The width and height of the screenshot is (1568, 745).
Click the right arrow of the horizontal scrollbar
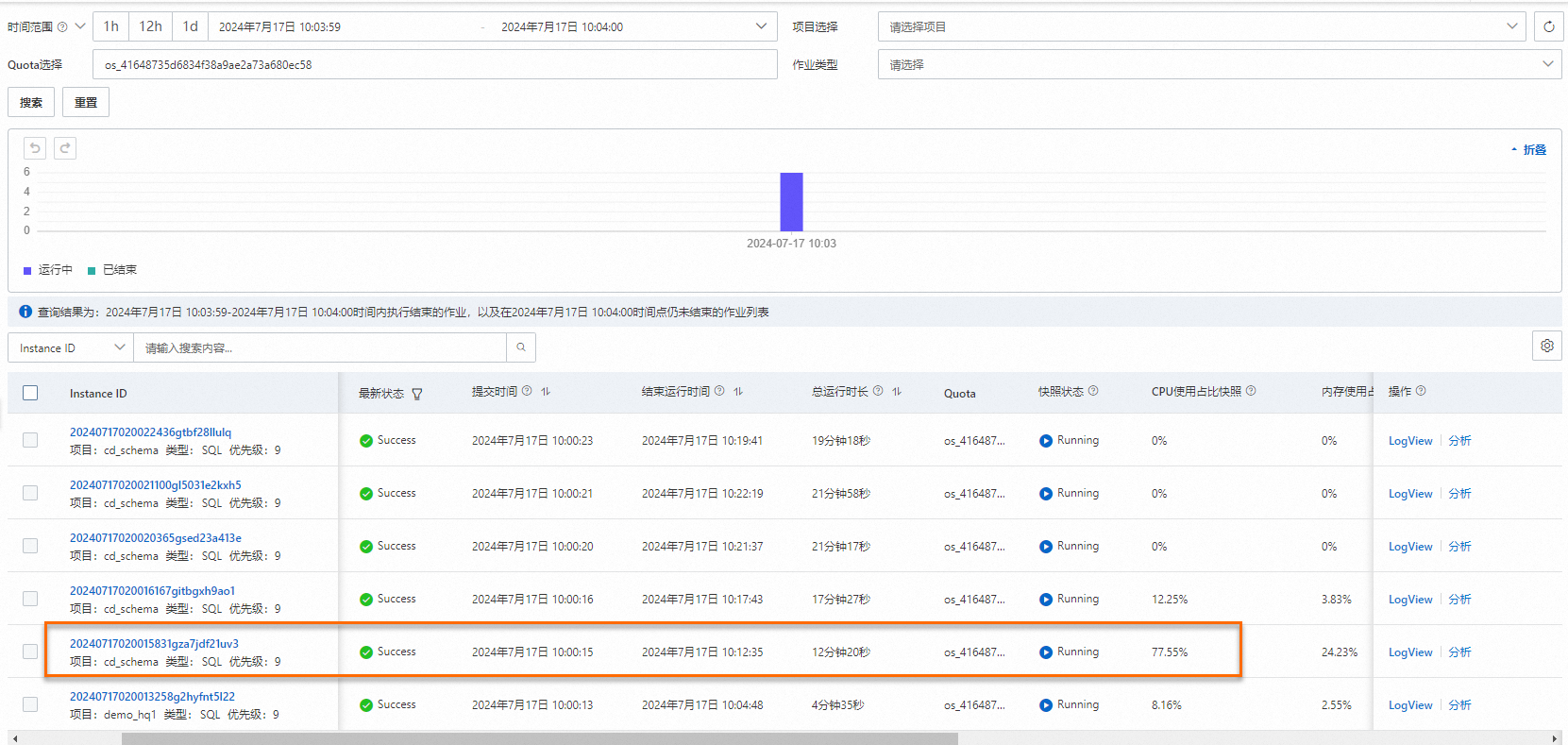point(1555,738)
